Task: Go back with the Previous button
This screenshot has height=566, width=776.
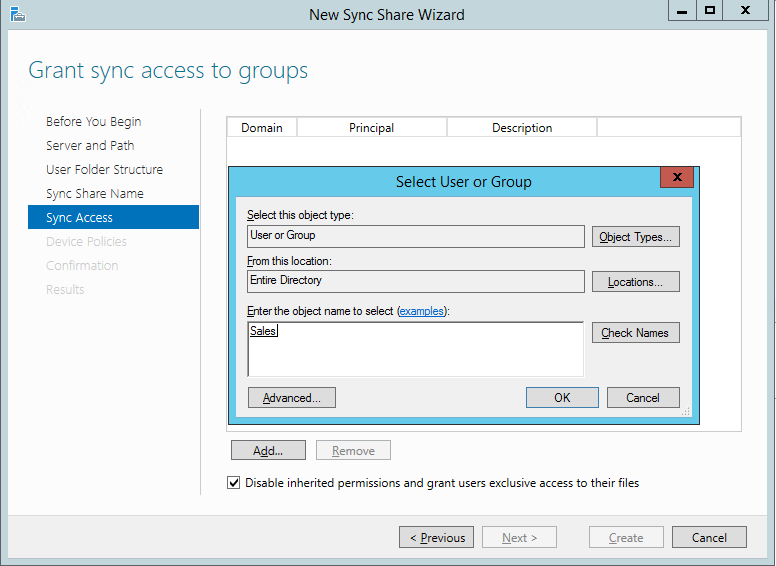Action: [436, 538]
